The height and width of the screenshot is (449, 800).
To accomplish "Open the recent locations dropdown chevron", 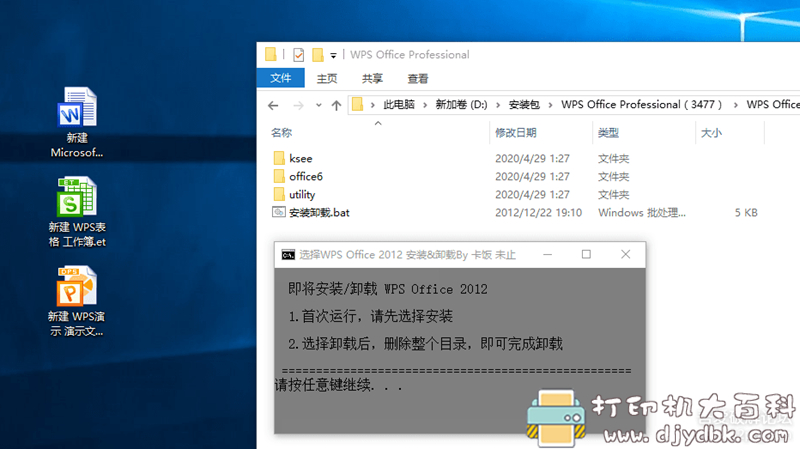I will pos(318,105).
